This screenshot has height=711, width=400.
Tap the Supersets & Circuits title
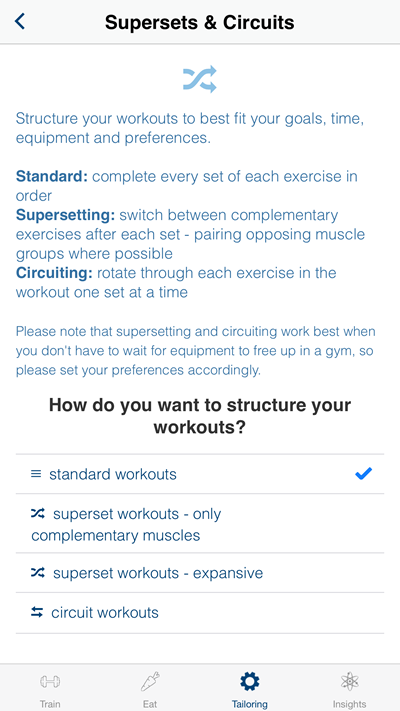point(200,22)
